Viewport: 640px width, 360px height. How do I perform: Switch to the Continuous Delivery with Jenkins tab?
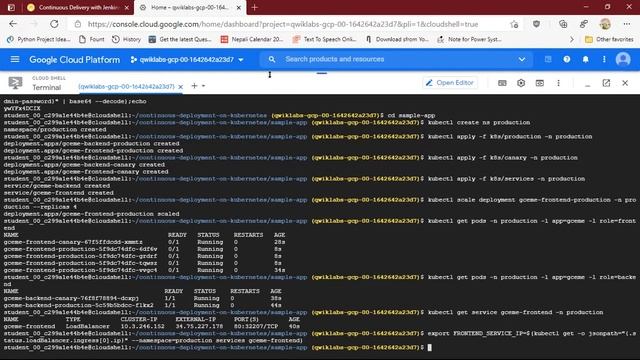click(78, 7)
